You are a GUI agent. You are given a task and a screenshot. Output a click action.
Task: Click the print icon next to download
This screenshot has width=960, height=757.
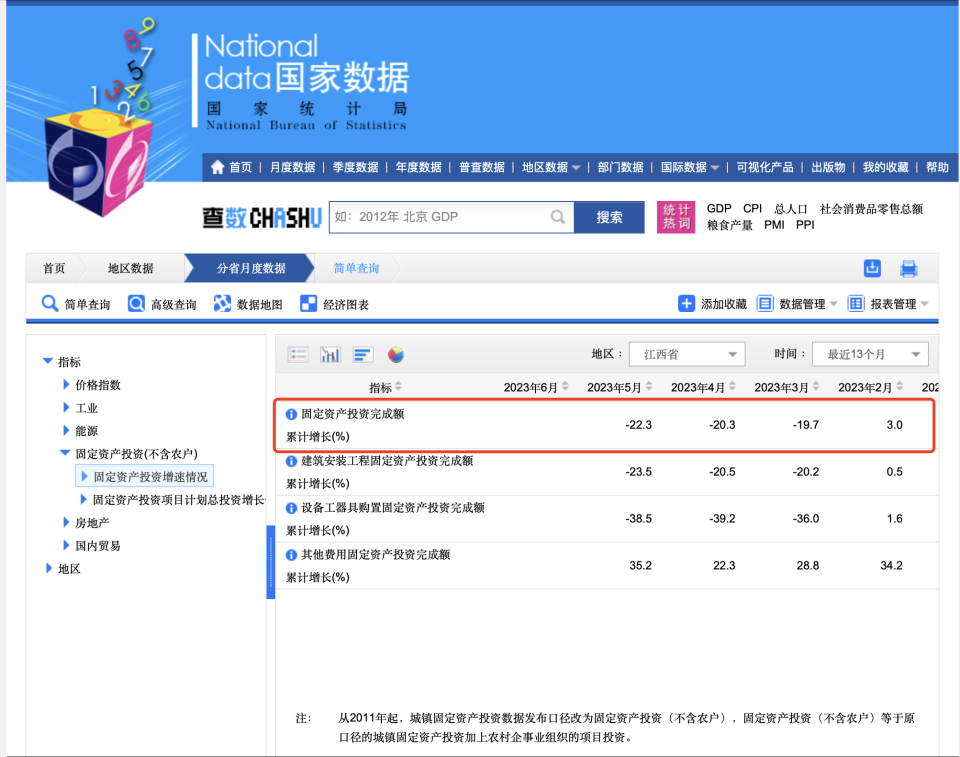click(x=908, y=268)
